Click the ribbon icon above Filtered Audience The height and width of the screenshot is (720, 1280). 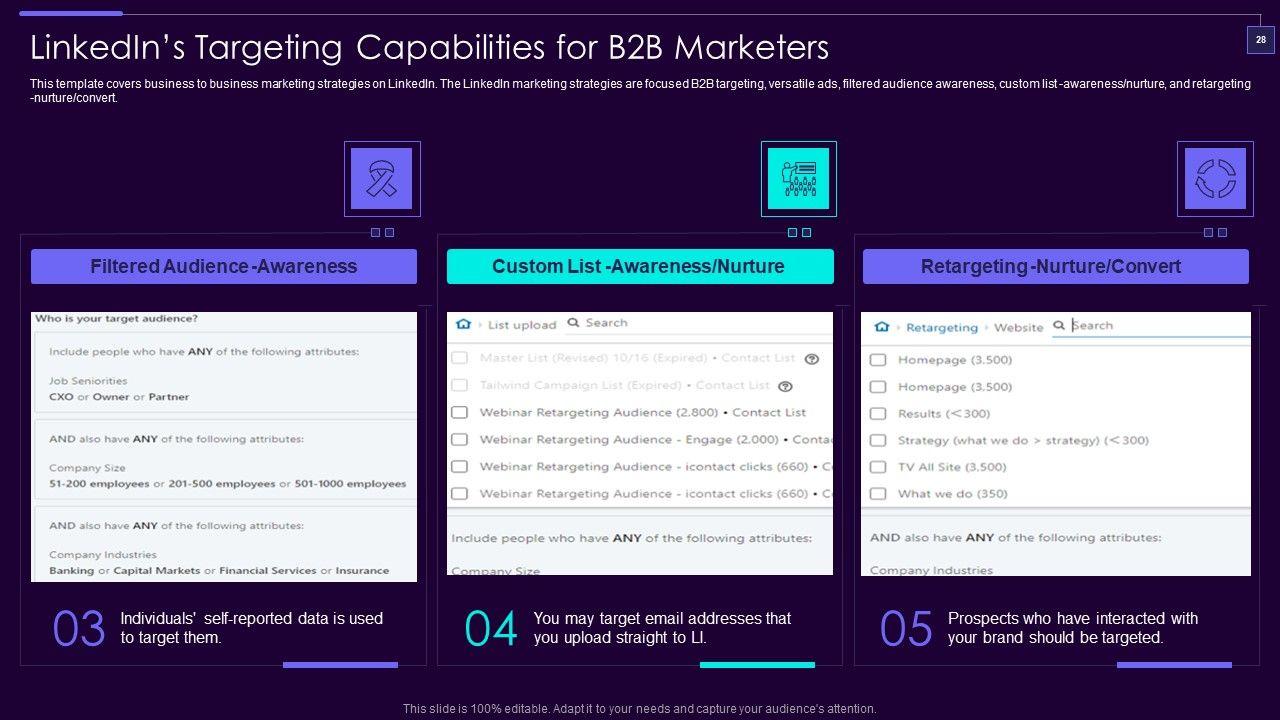(x=381, y=179)
